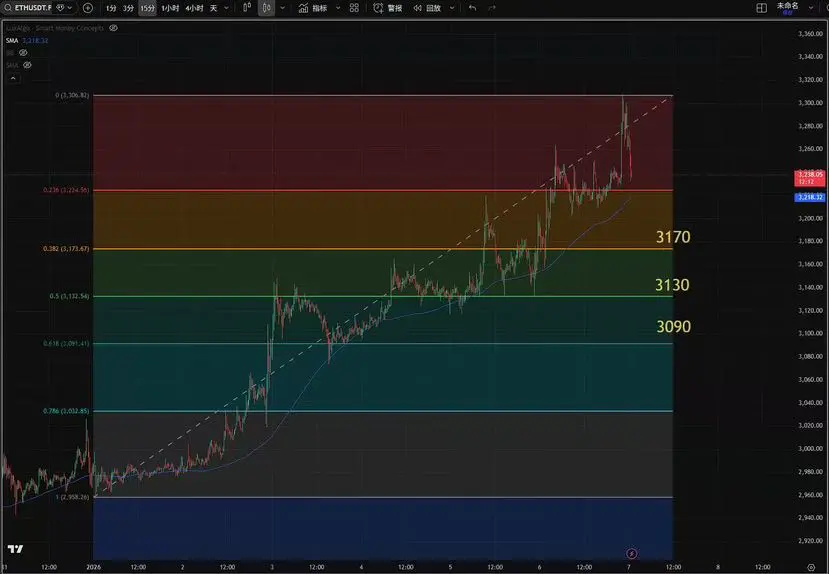Click the 3,000.00 price scale value

pyautogui.click(x=810, y=448)
